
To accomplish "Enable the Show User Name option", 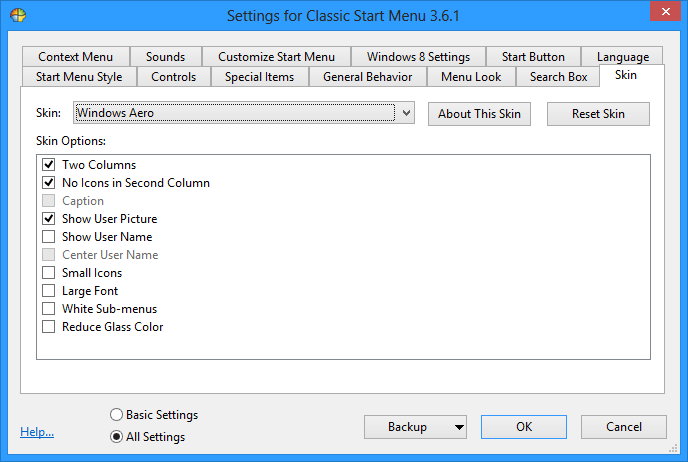I will 49,237.
